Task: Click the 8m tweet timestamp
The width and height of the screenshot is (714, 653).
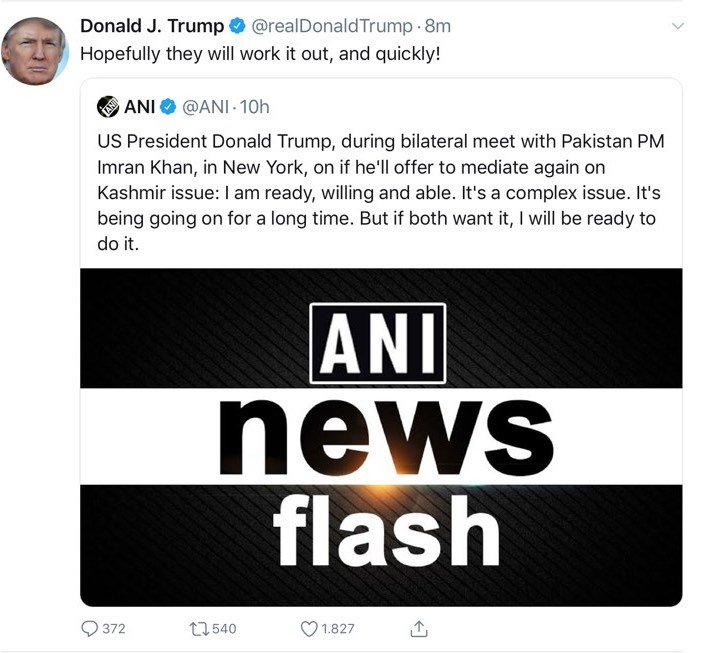Action: click(x=438, y=26)
